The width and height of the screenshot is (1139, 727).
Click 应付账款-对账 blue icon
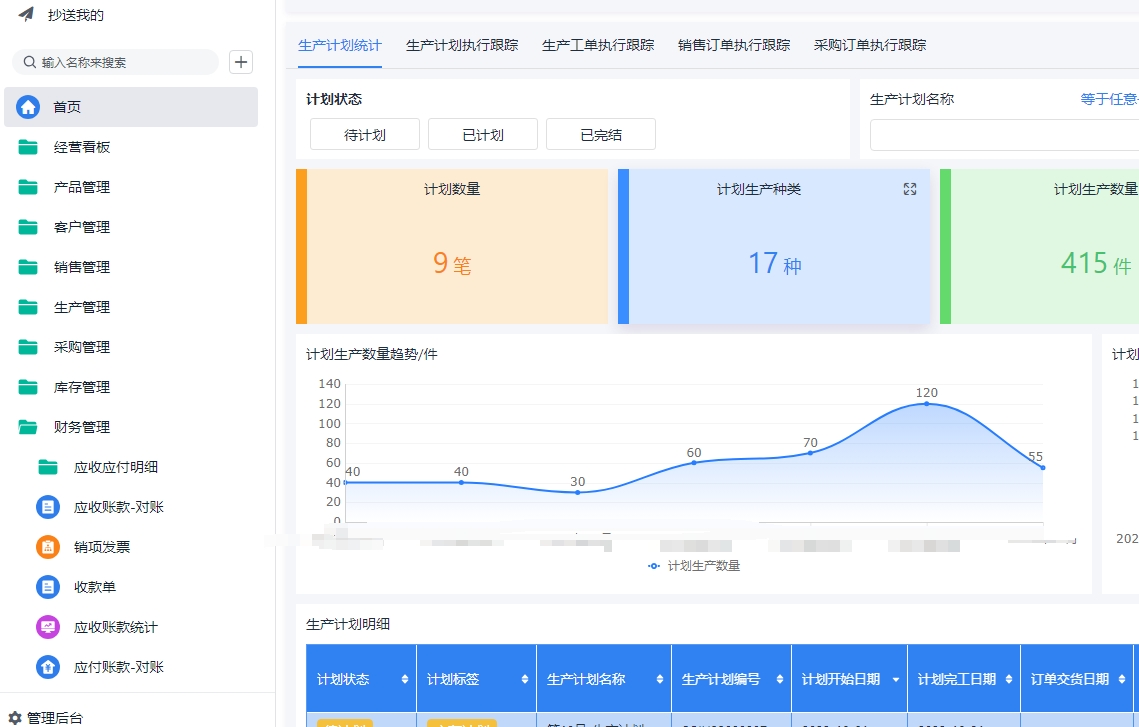[x=48, y=667]
